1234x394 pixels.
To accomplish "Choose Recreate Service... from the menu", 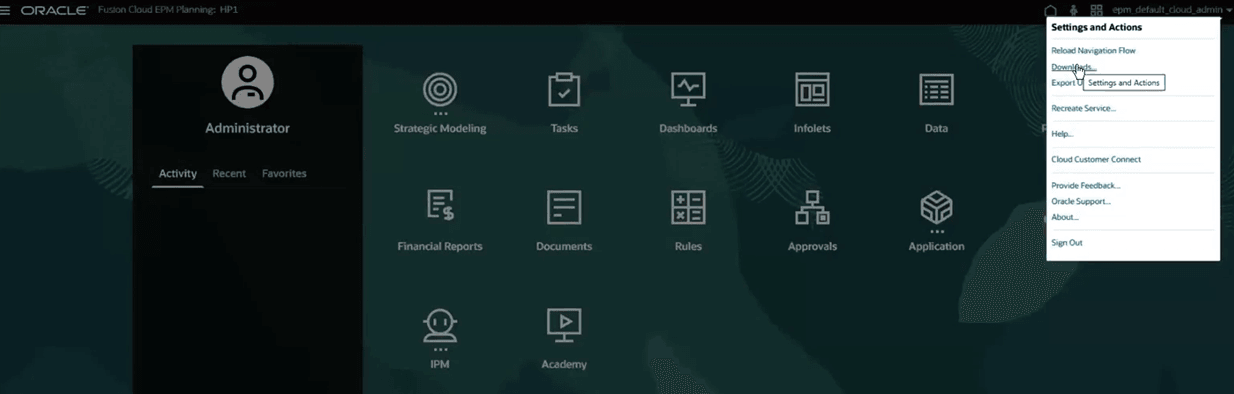I will (1083, 108).
